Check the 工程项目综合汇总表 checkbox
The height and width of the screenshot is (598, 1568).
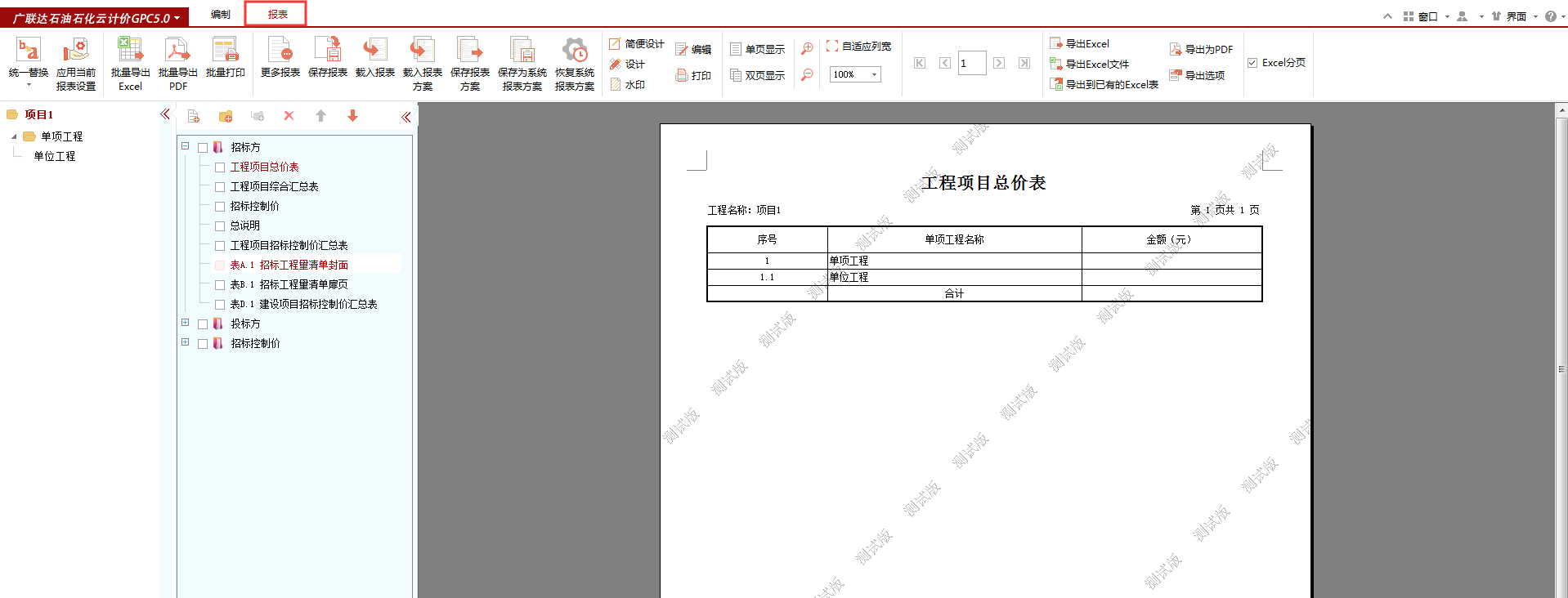pyautogui.click(x=220, y=187)
